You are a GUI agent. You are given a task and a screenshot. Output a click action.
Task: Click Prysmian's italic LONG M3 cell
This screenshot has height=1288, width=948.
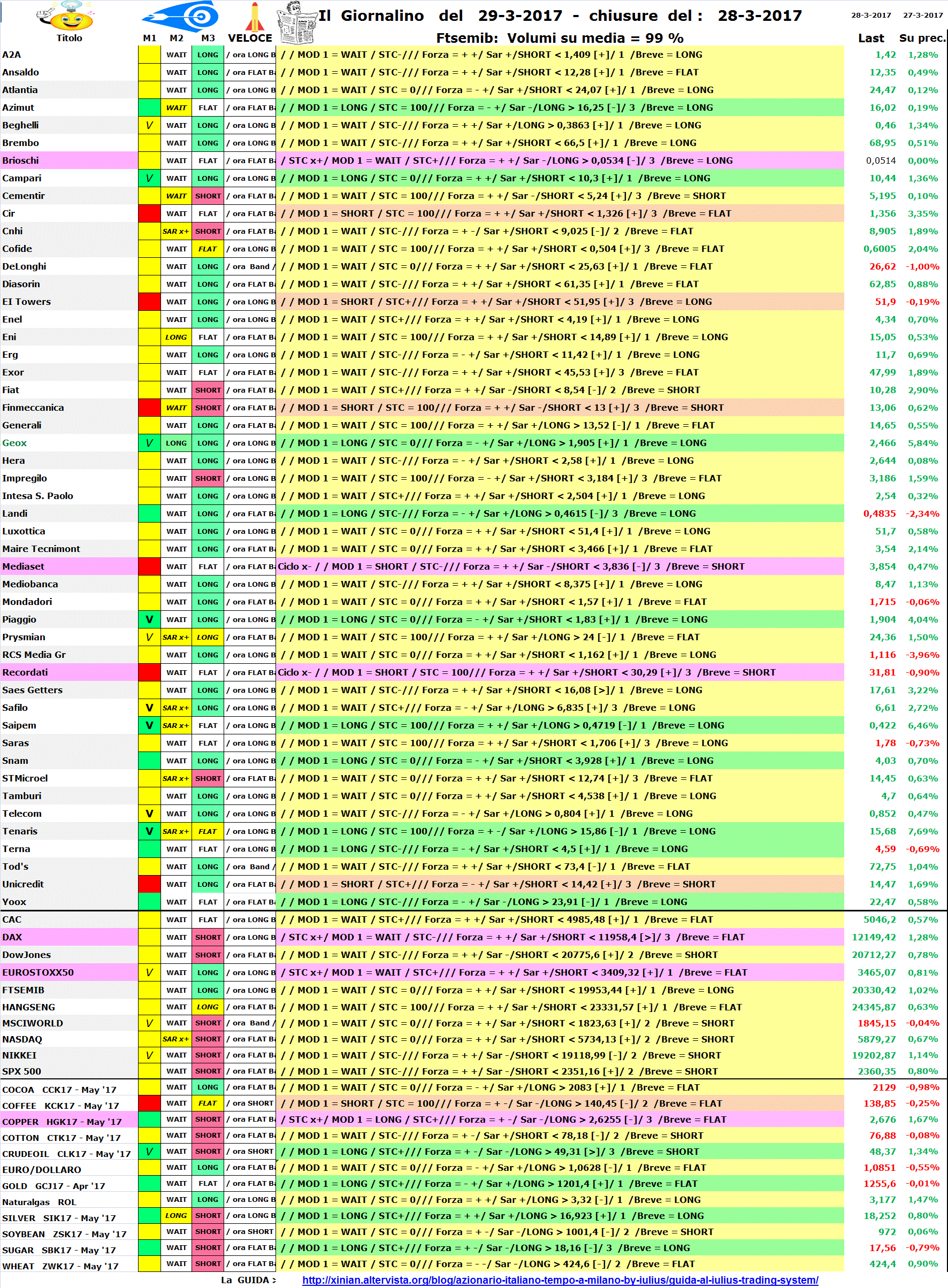pyautogui.click(x=208, y=637)
